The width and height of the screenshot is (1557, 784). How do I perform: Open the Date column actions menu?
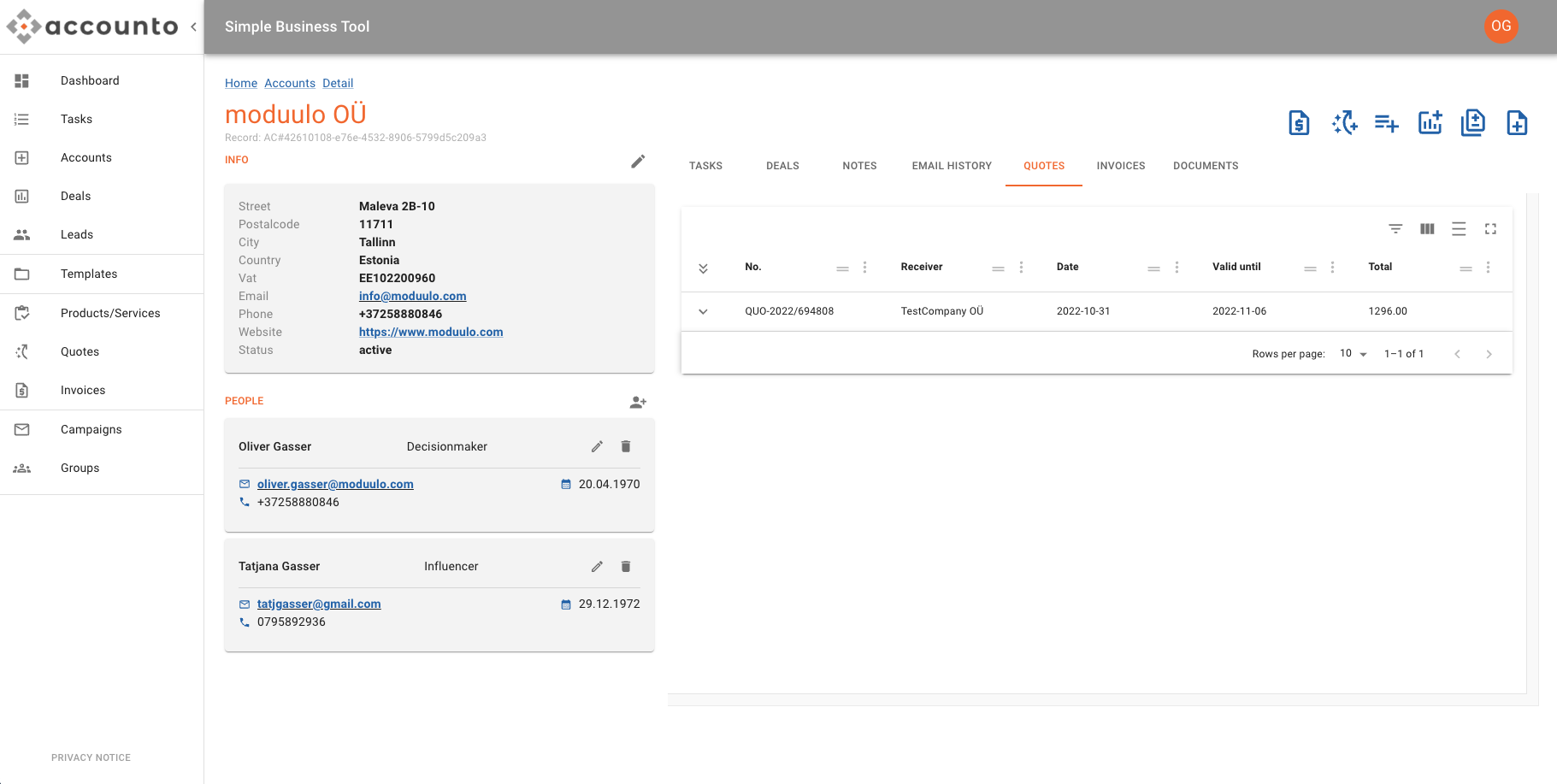pos(1177,268)
